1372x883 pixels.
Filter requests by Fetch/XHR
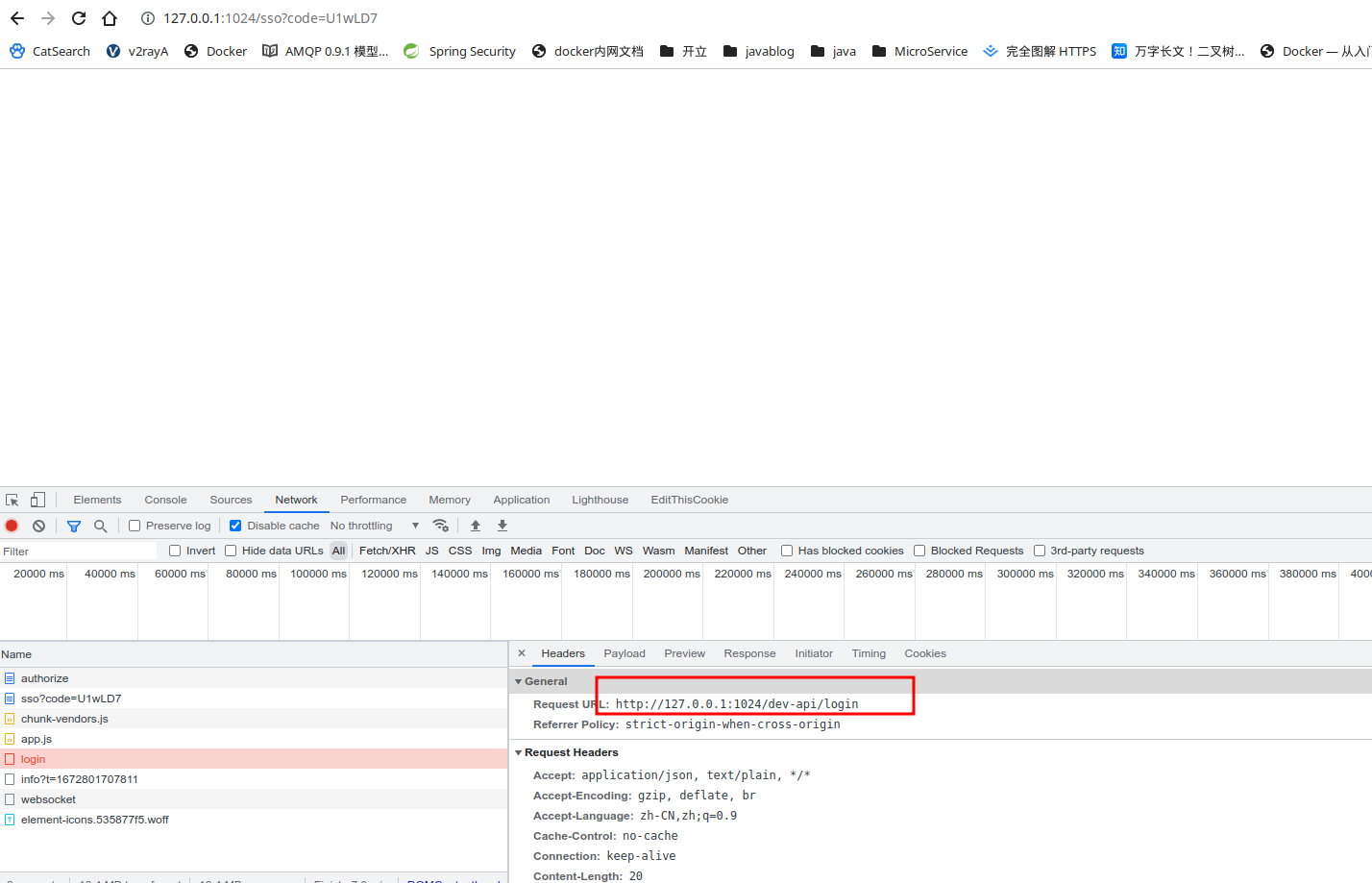387,551
